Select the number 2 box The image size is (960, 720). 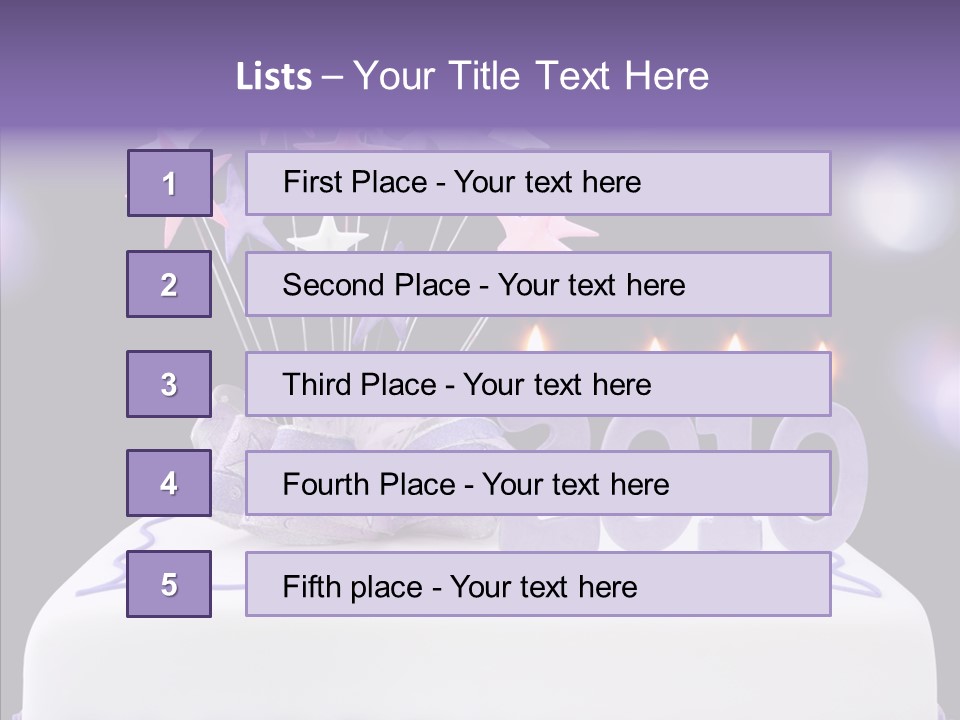tap(169, 284)
